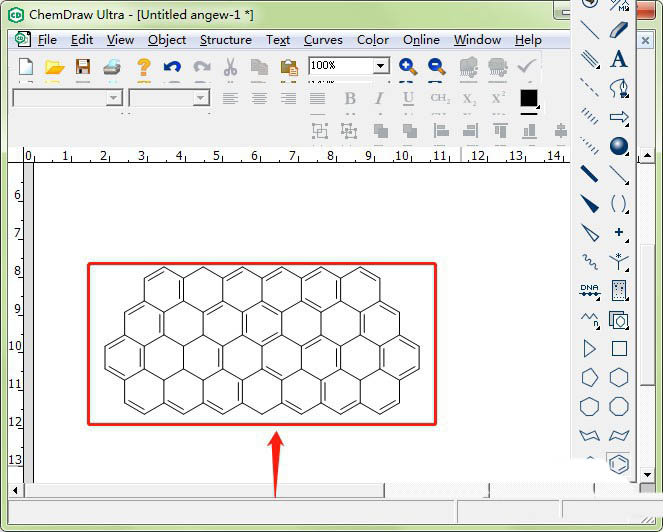The width and height of the screenshot is (663, 532).
Task: Click the black color swatch
Action: tap(528, 98)
